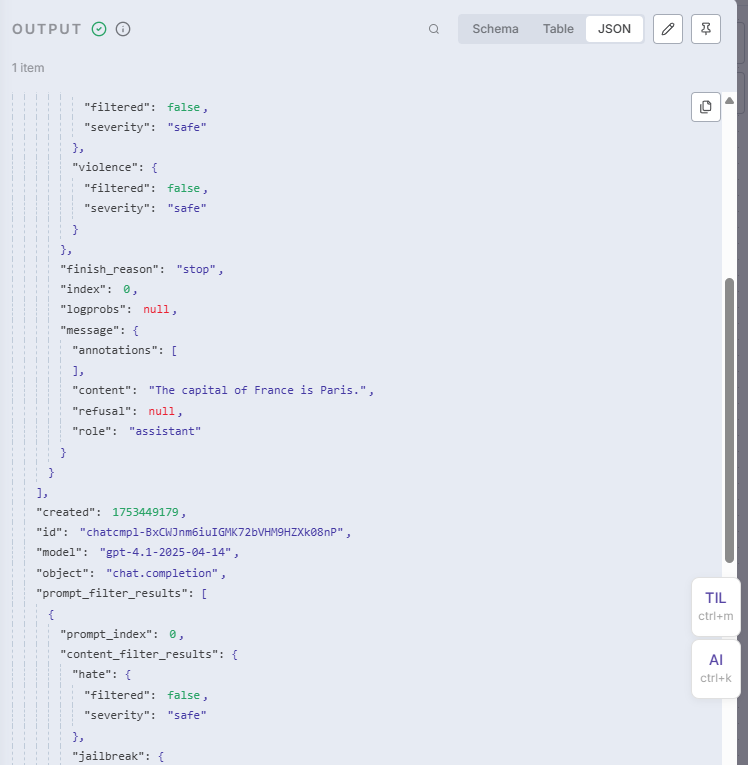Open the search icon in the output header
This screenshot has height=765, width=748.
434,29
